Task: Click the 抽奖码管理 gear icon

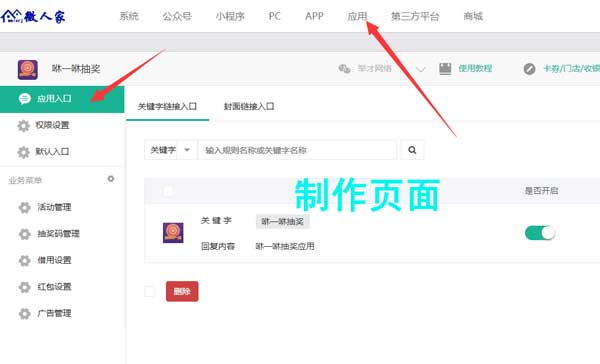Action: 24,234
